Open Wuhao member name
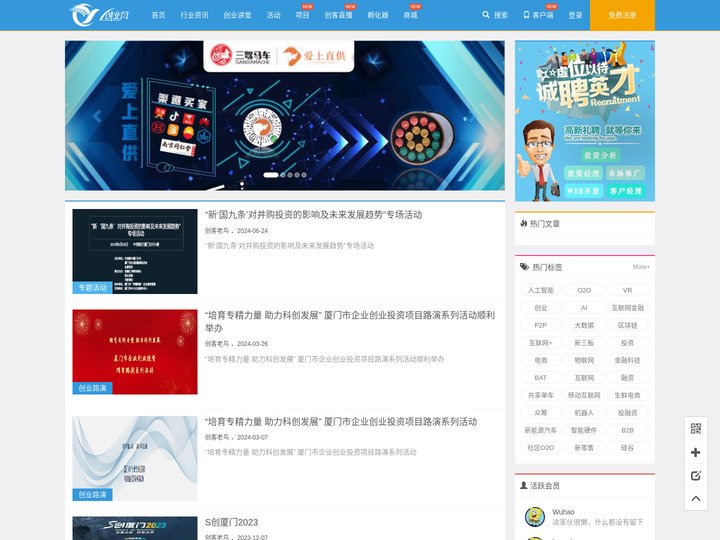 [563, 512]
